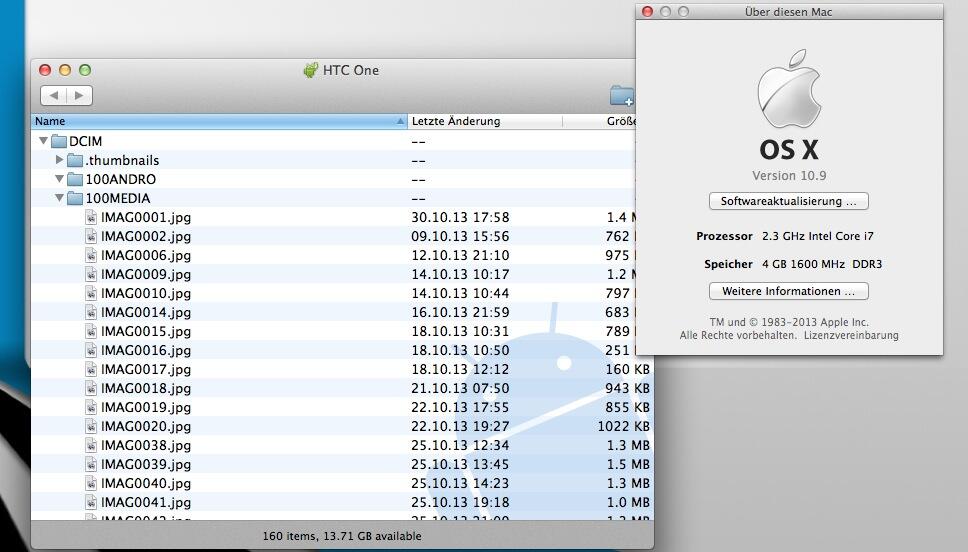
Task: Collapse the DCIM folder
Action: (43, 141)
